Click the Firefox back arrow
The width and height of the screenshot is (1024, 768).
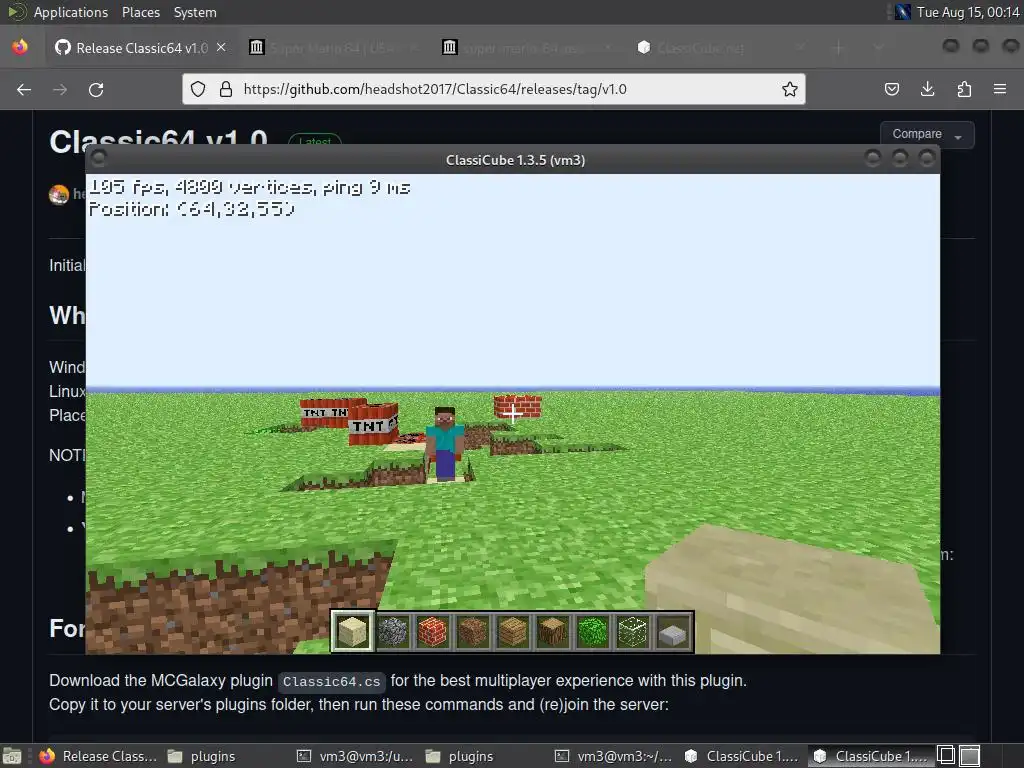tap(24, 89)
